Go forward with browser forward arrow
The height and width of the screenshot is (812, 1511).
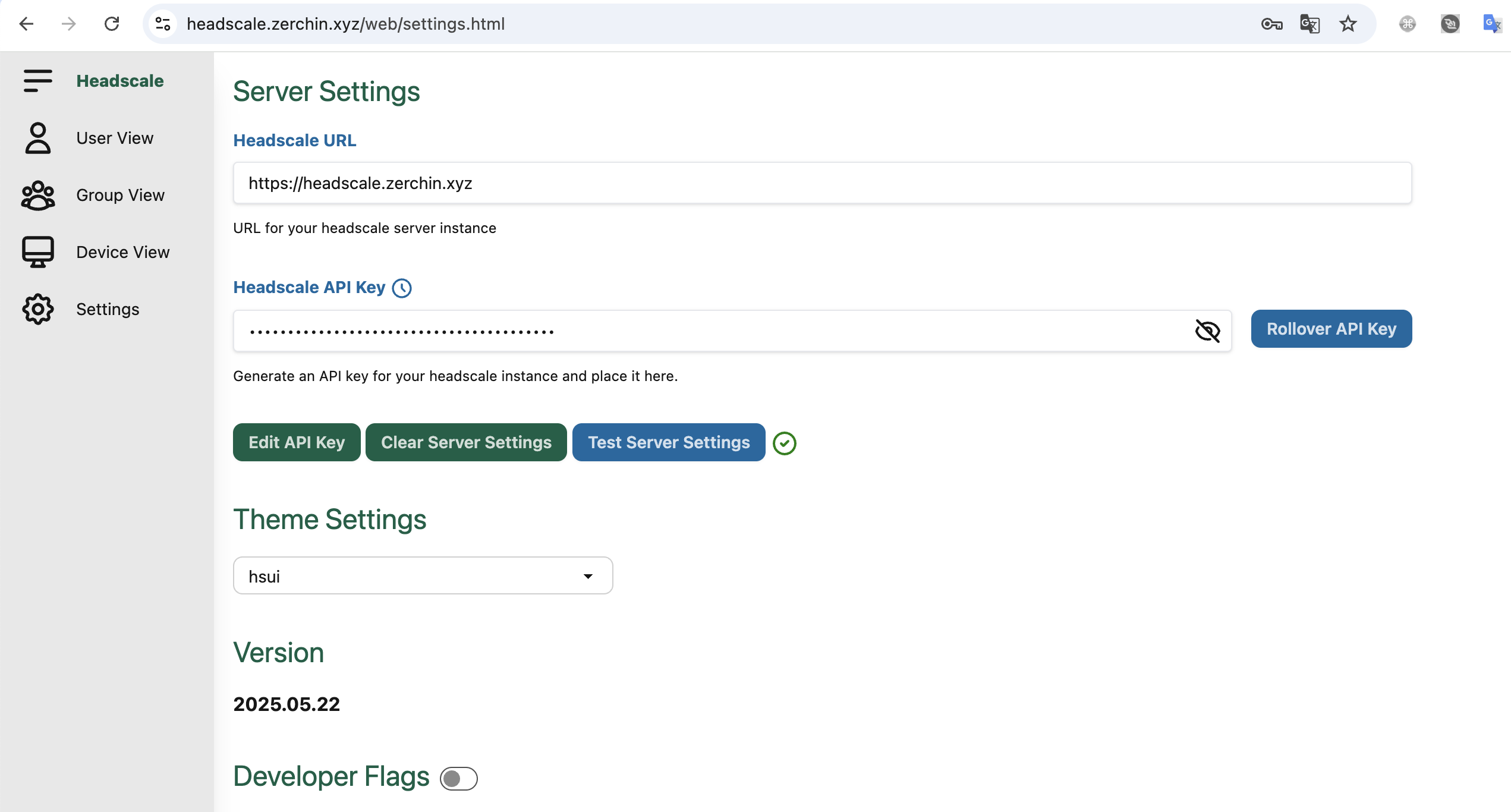(x=69, y=24)
